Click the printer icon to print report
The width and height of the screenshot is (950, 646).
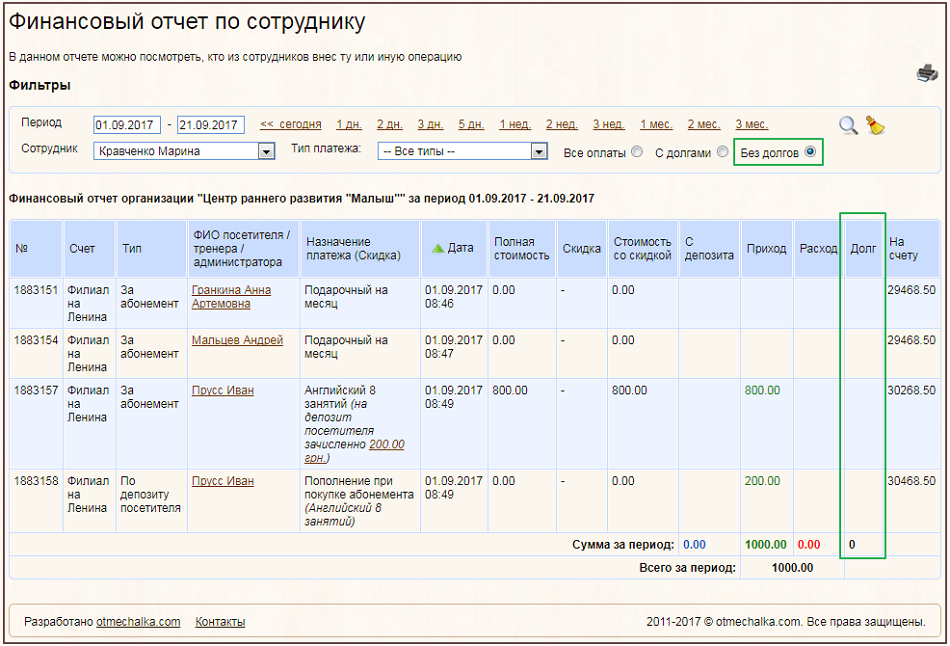(x=927, y=73)
